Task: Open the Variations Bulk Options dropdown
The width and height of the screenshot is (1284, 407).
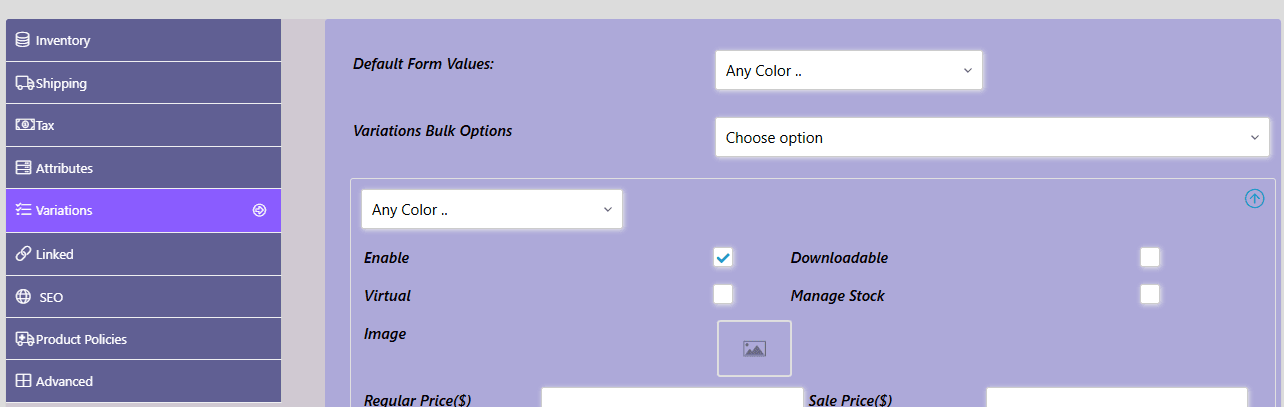Action: tap(992, 137)
